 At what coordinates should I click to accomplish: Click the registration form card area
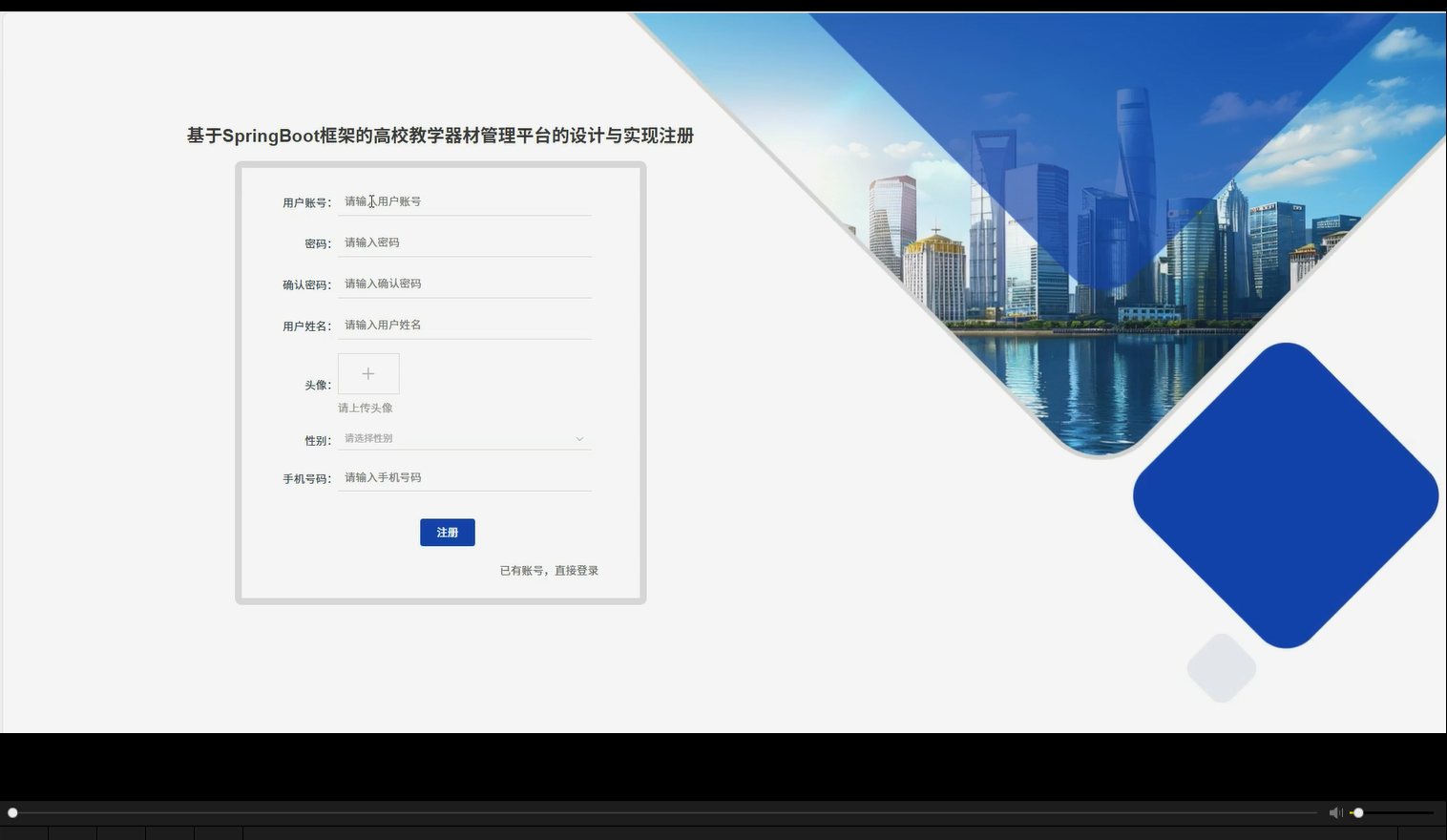click(x=440, y=382)
